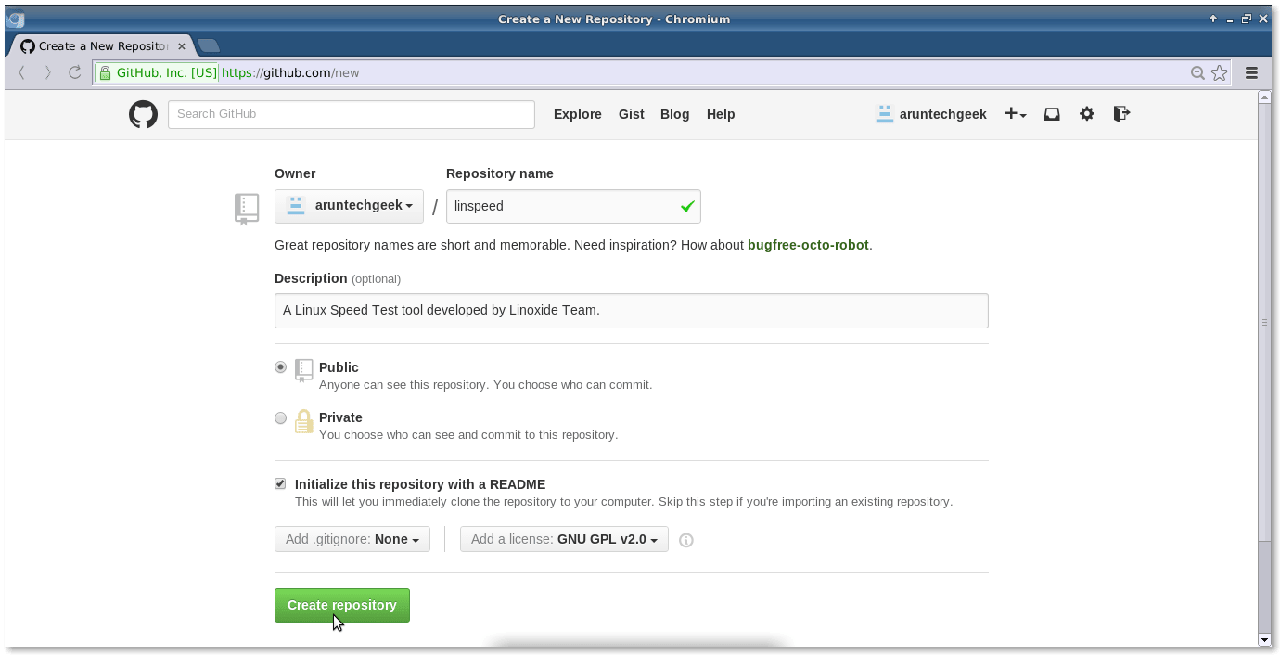
Task: Click the license info icon
Action: point(686,540)
